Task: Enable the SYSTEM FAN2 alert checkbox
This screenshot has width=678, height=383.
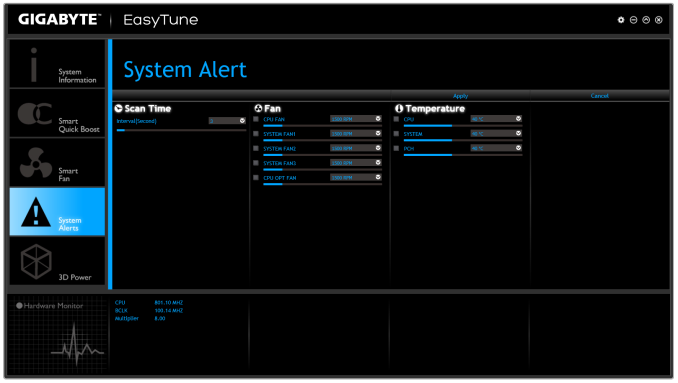Action: [256, 148]
